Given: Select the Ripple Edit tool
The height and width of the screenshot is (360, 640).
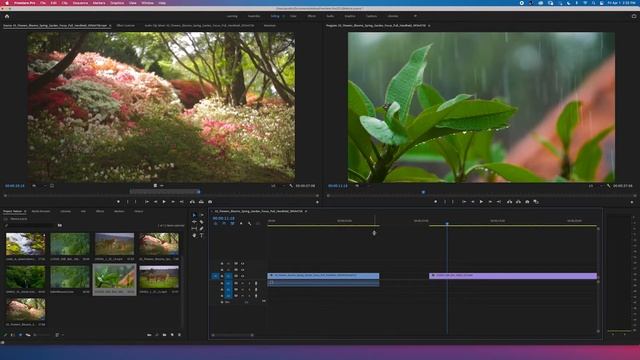Looking at the screenshot, I should coord(194,222).
